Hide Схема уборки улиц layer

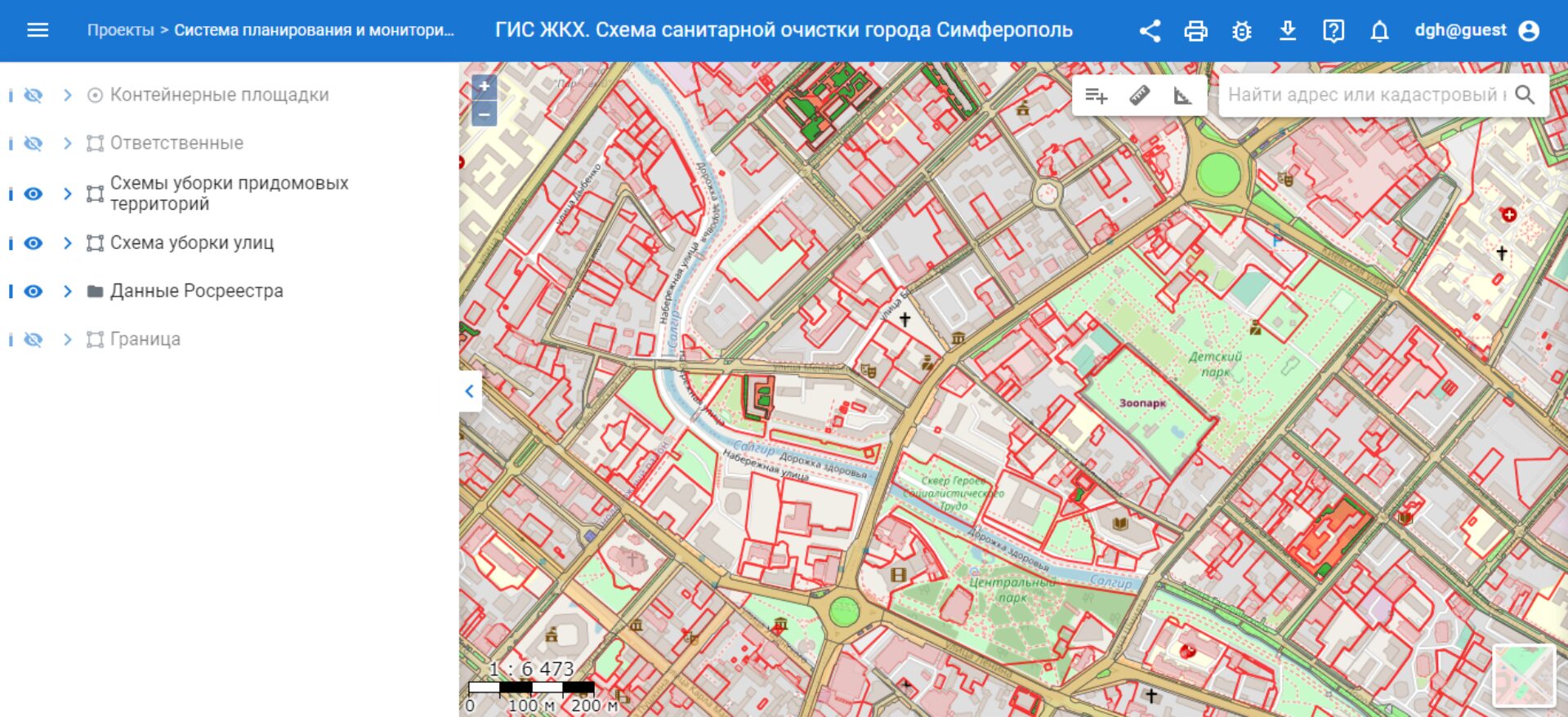click(x=33, y=243)
